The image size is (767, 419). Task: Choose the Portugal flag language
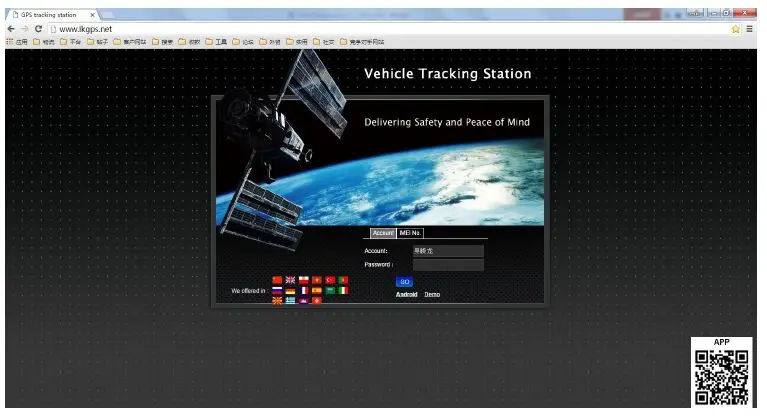point(343,280)
